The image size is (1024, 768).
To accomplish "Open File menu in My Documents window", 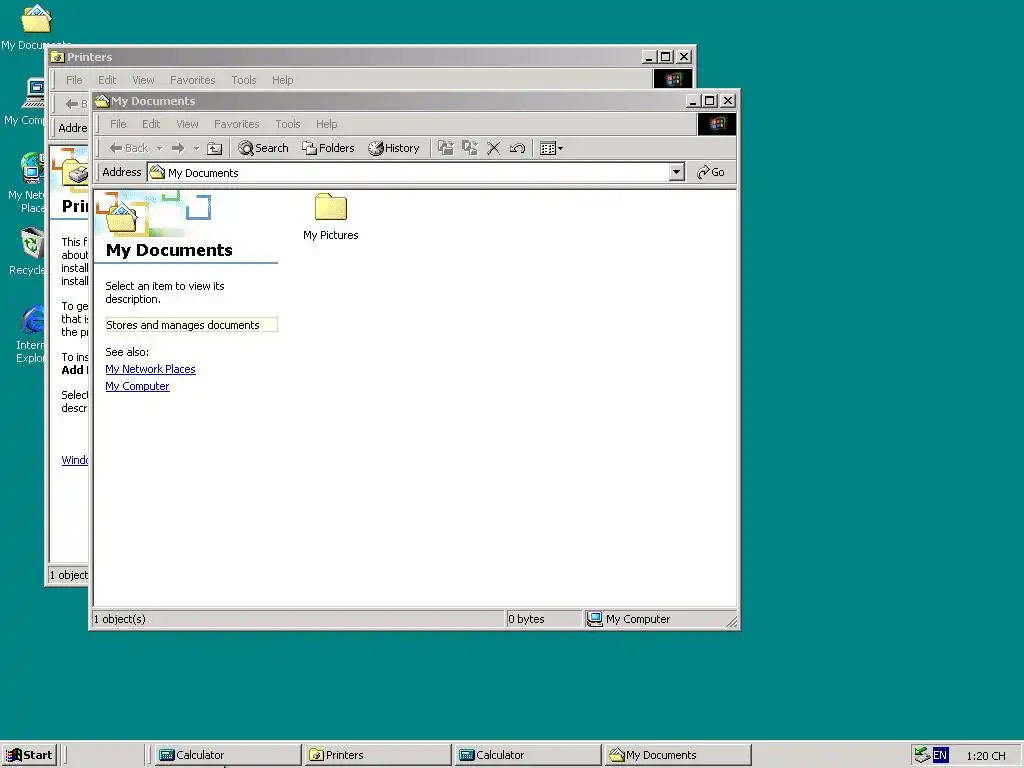I will click(x=118, y=124).
